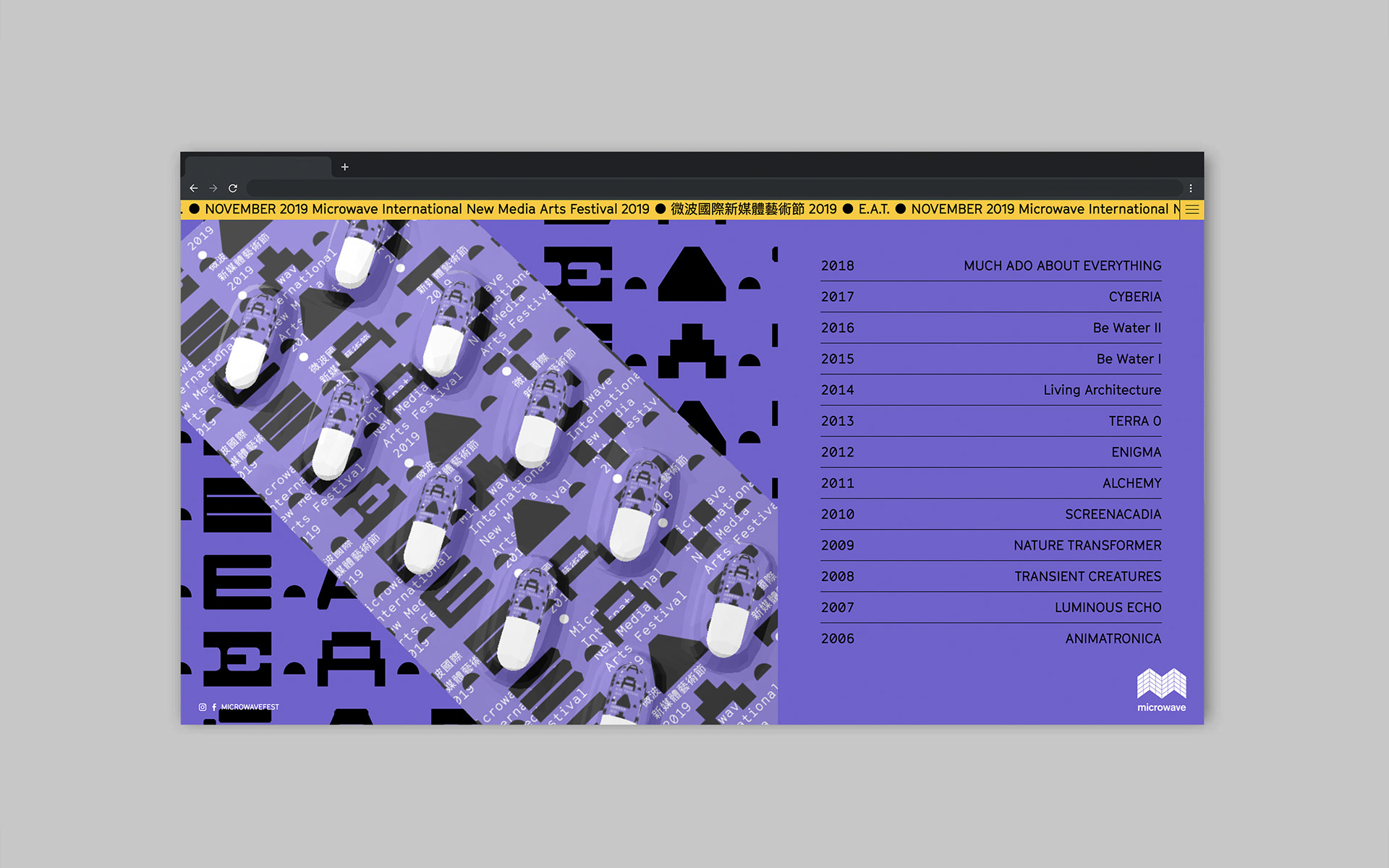Open browser three-dot options menu

1191,188
